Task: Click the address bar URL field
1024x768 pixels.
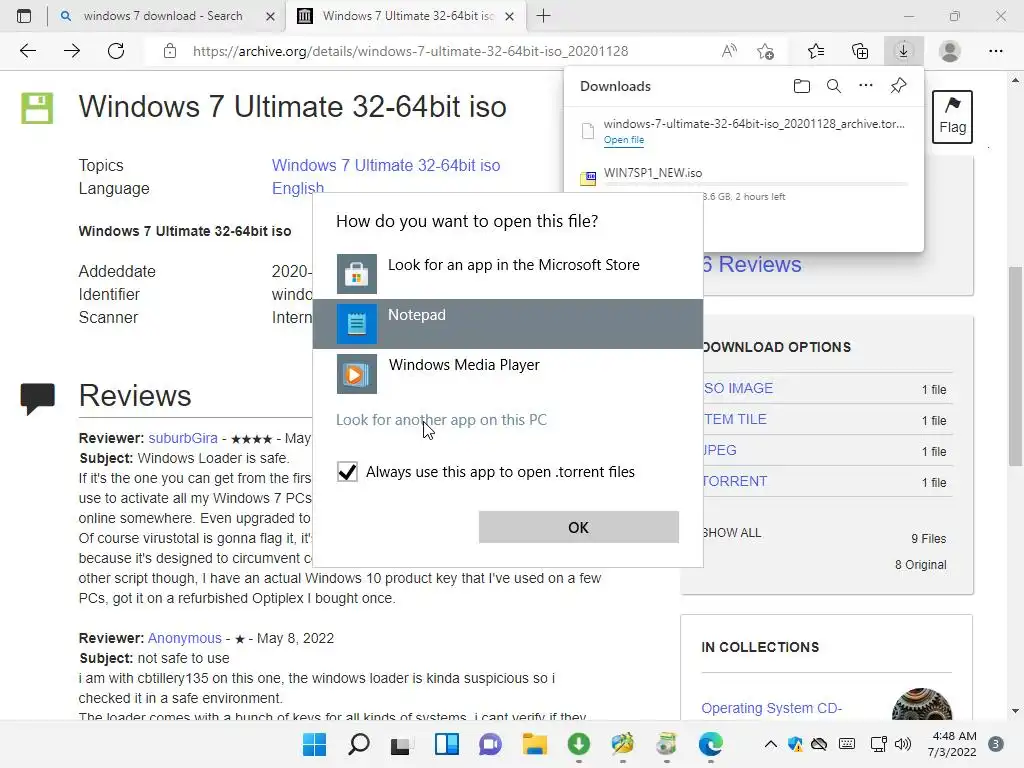Action: (x=410, y=51)
